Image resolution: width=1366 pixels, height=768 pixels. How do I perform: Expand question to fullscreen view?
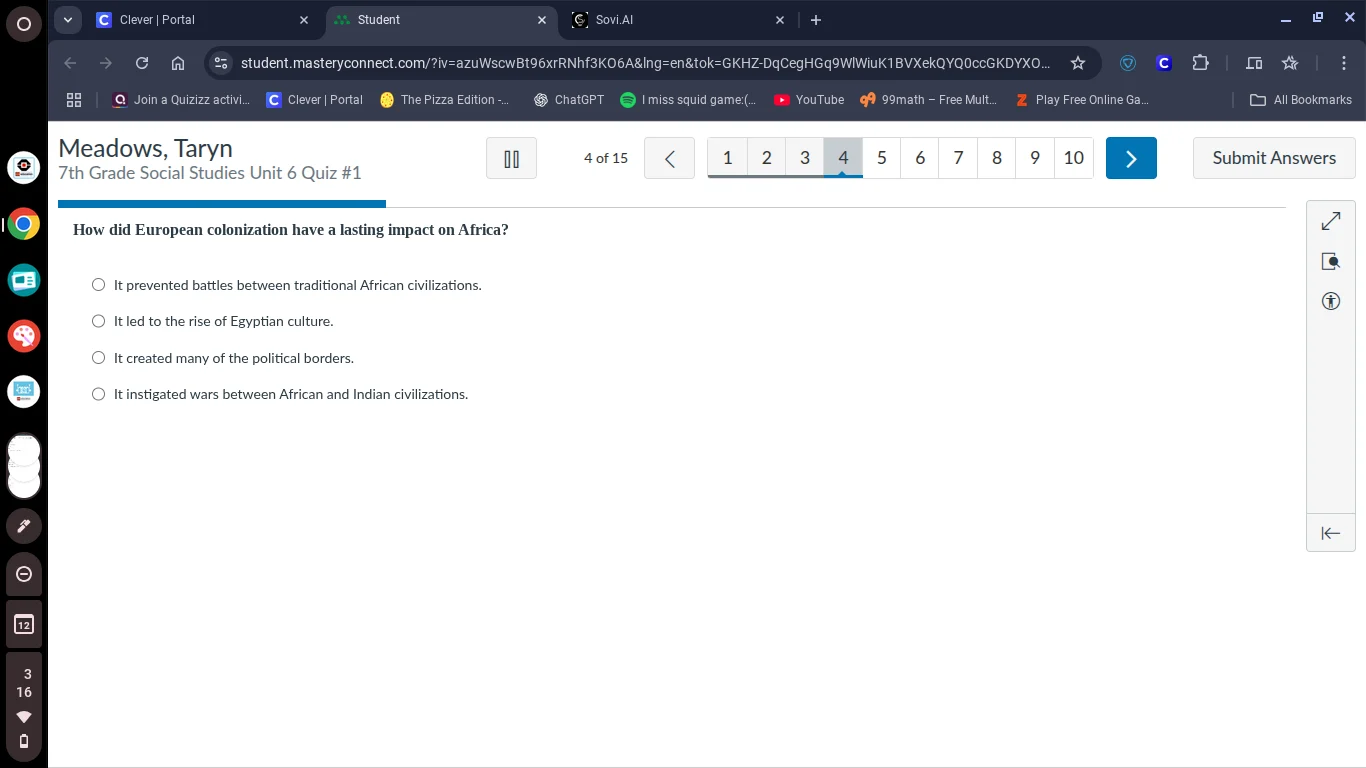1330,221
